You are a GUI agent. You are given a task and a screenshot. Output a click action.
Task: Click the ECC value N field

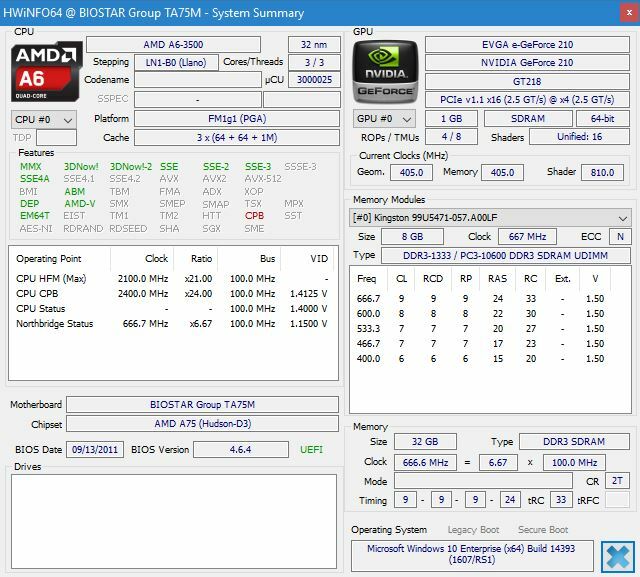point(620,237)
